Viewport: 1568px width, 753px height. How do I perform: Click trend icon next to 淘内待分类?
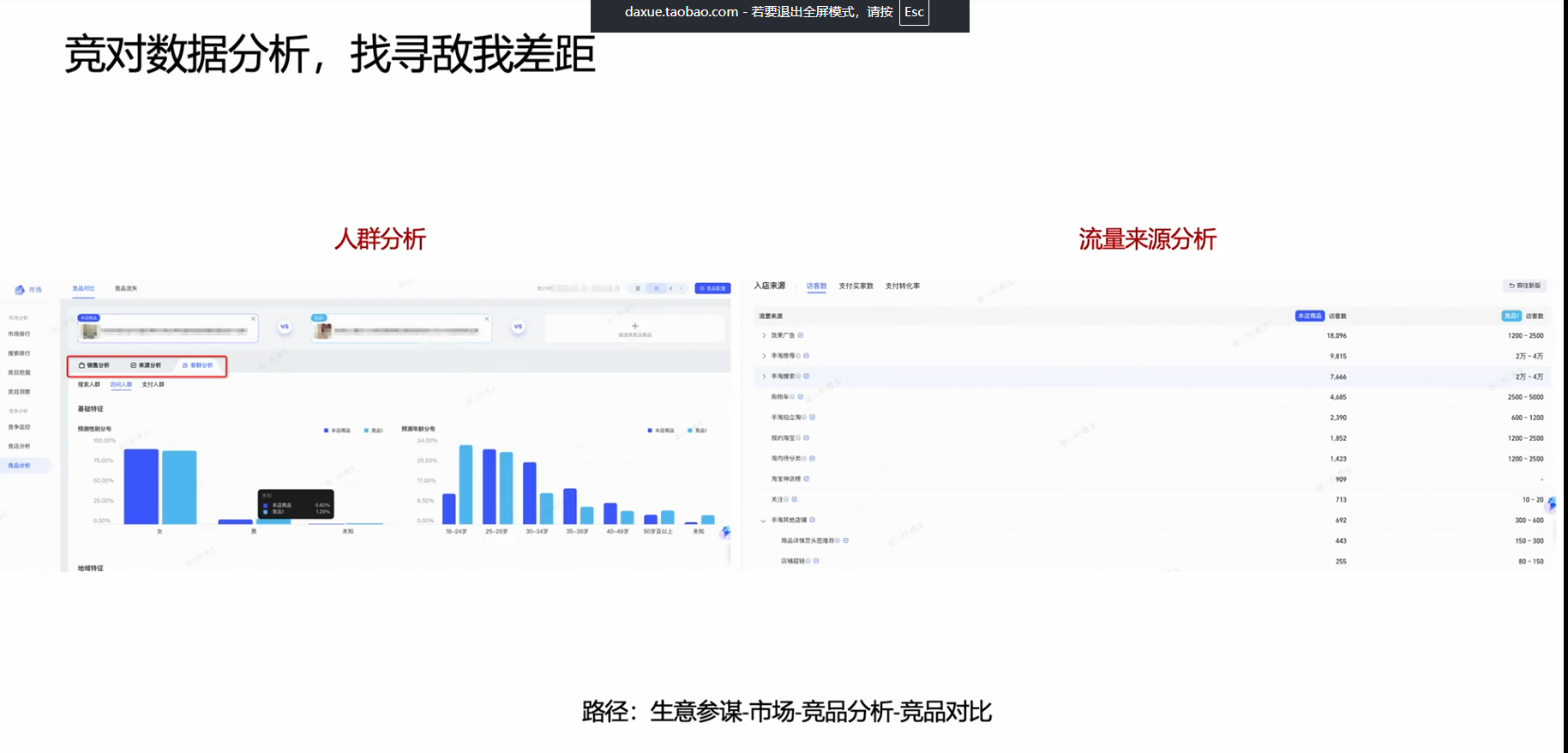point(813,459)
